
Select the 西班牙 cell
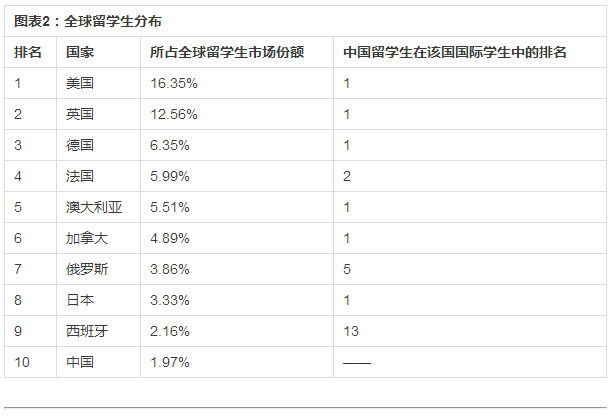[x=87, y=331]
